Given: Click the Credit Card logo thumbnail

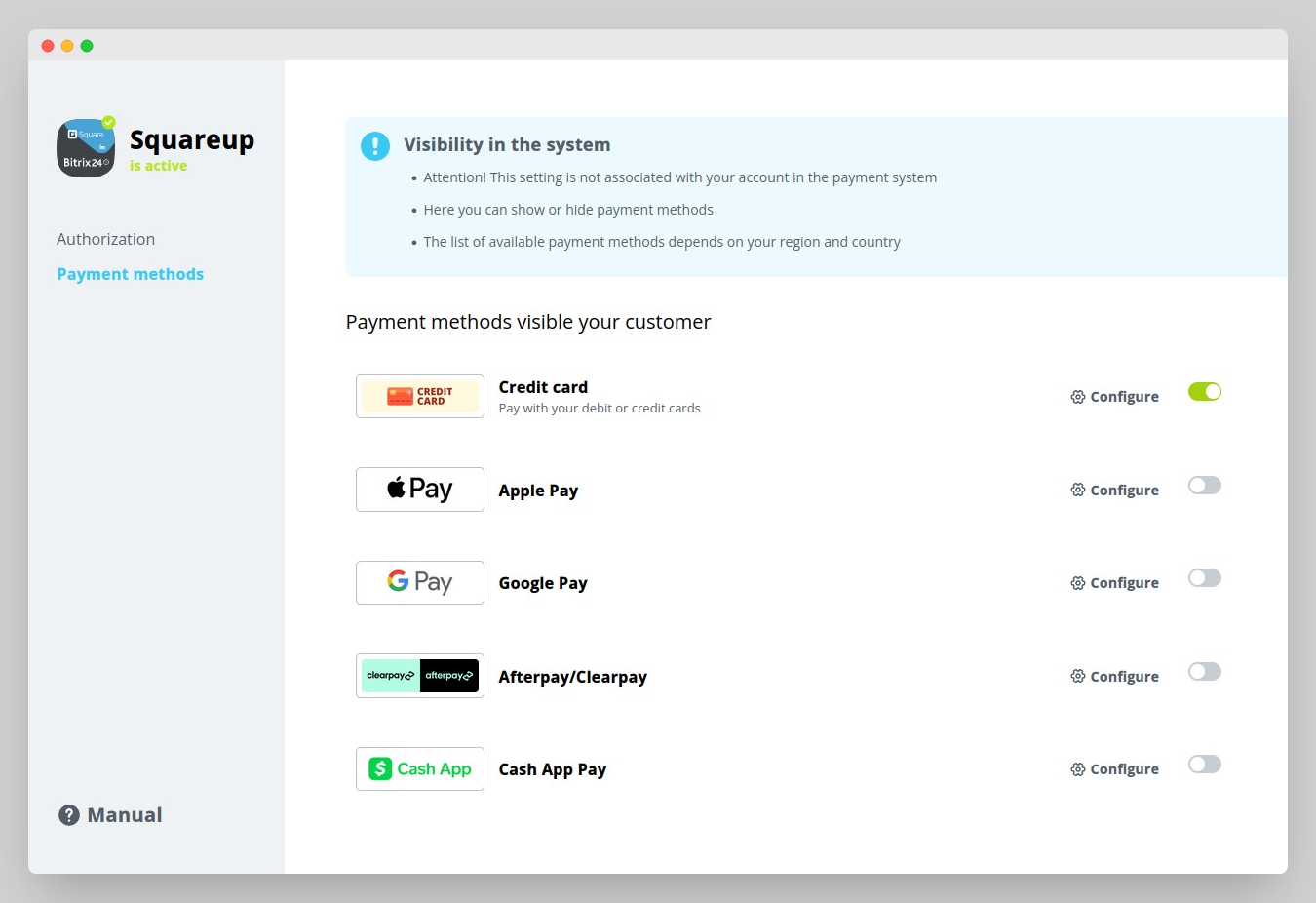Looking at the screenshot, I should point(420,397).
